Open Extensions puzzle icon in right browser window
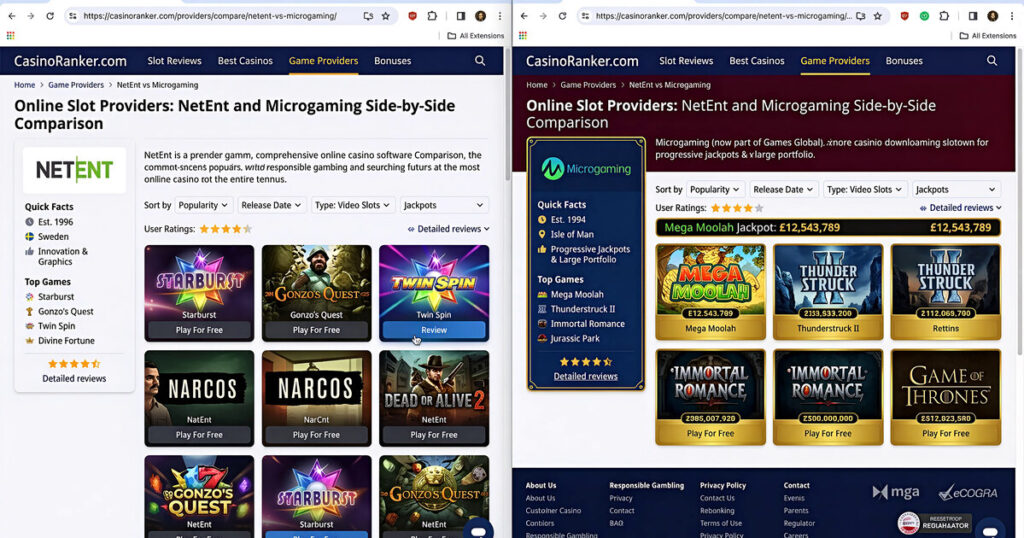Screen dimensions: 1024x538 tap(944, 16)
